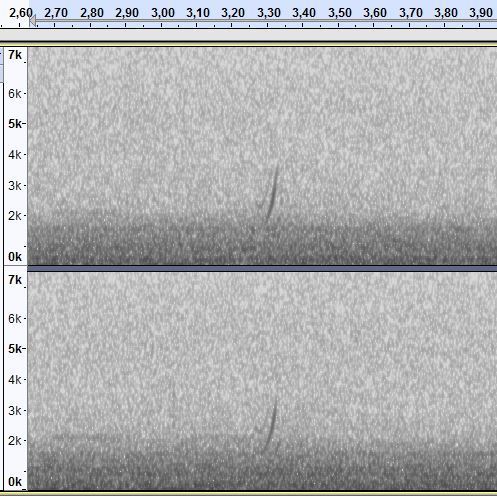Click the 0k label on upper channel scale
497x496 pixels.
[15, 257]
